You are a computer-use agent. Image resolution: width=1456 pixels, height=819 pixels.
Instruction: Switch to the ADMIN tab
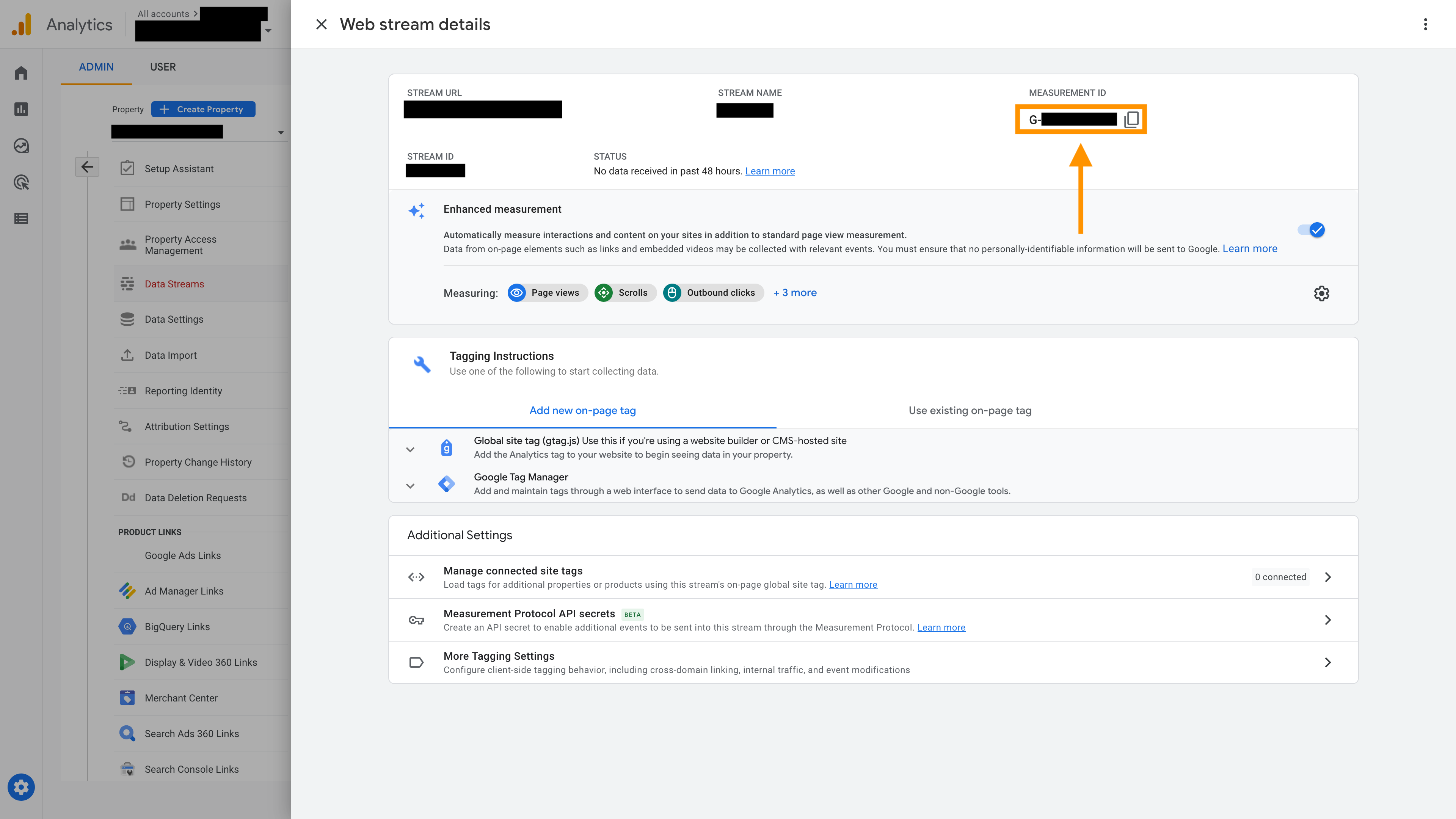point(96,67)
